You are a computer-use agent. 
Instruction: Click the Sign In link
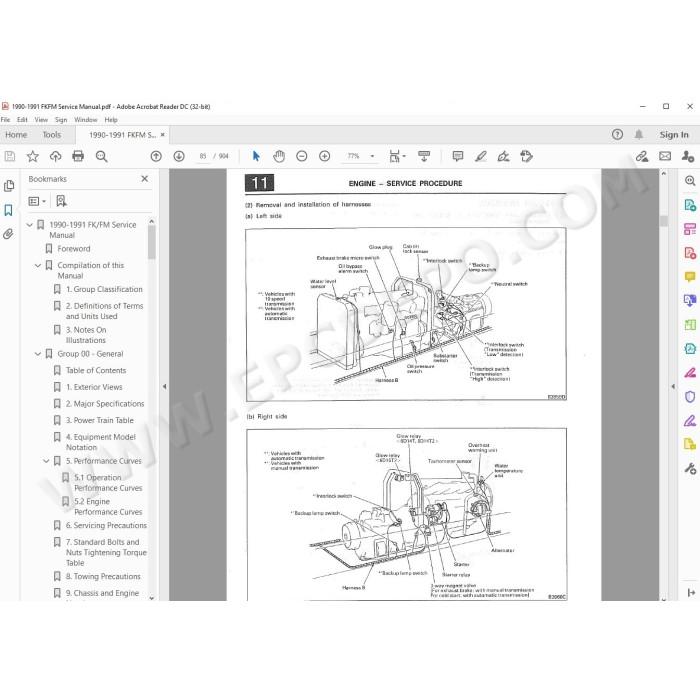(x=674, y=134)
